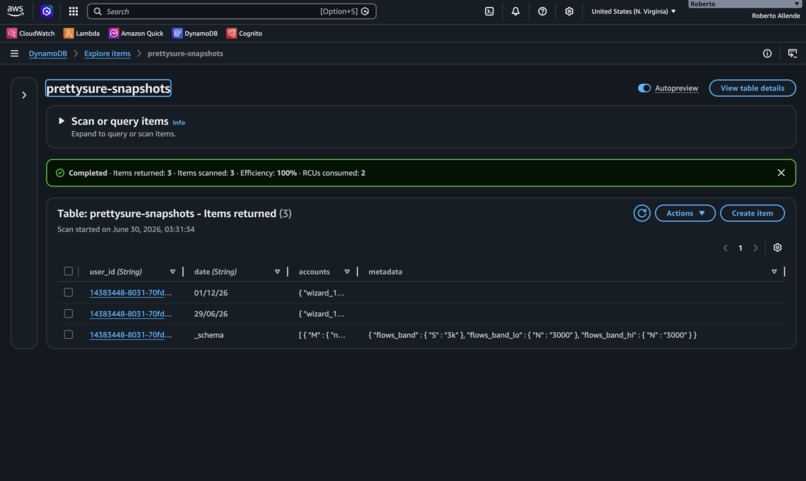Open the screen feedback icon beside info icon
Image resolution: width=806 pixels, height=481 pixels.
[x=792, y=53]
